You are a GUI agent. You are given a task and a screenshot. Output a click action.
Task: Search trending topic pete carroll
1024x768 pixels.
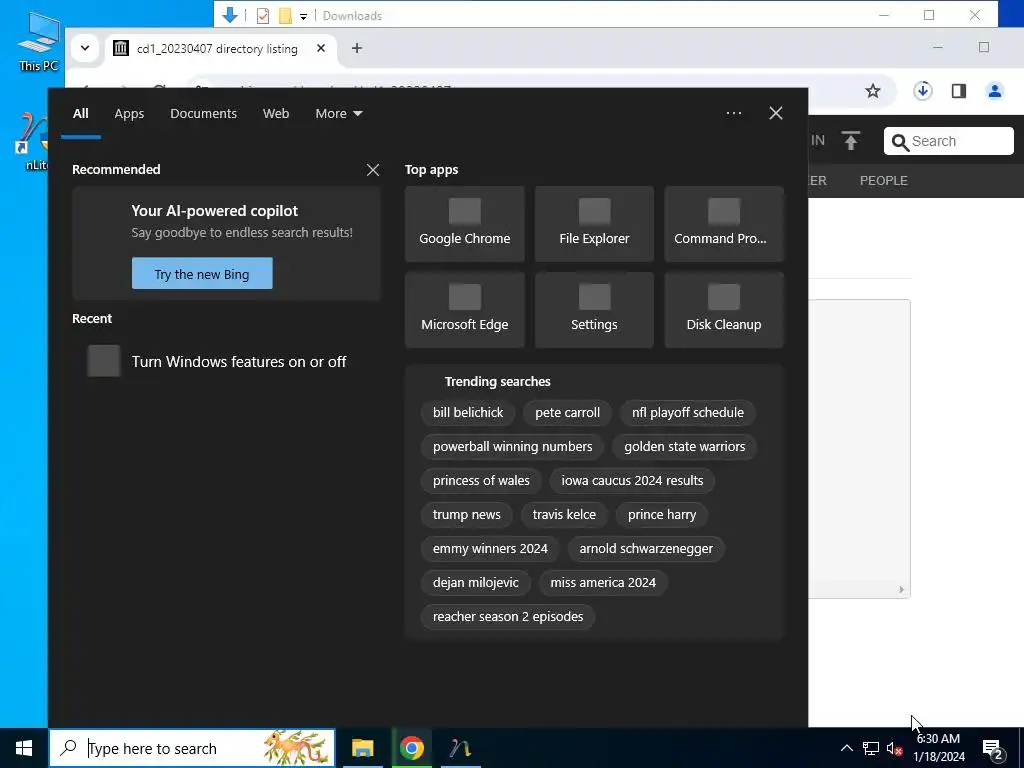coord(567,413)
